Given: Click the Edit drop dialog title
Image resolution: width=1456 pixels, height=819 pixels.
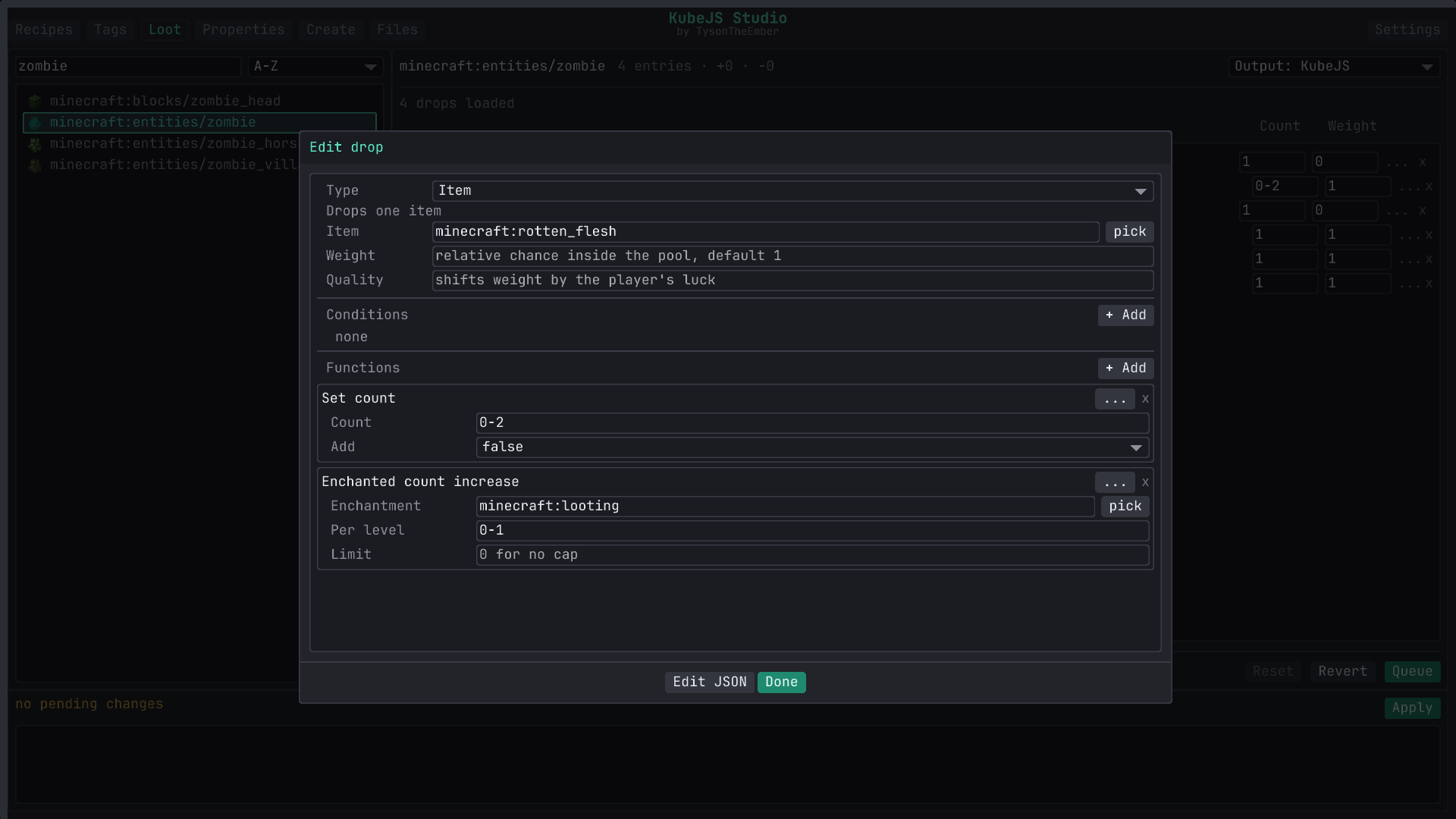Looking at the screenshot, I should pyautogui.click(x=347, y=148).
